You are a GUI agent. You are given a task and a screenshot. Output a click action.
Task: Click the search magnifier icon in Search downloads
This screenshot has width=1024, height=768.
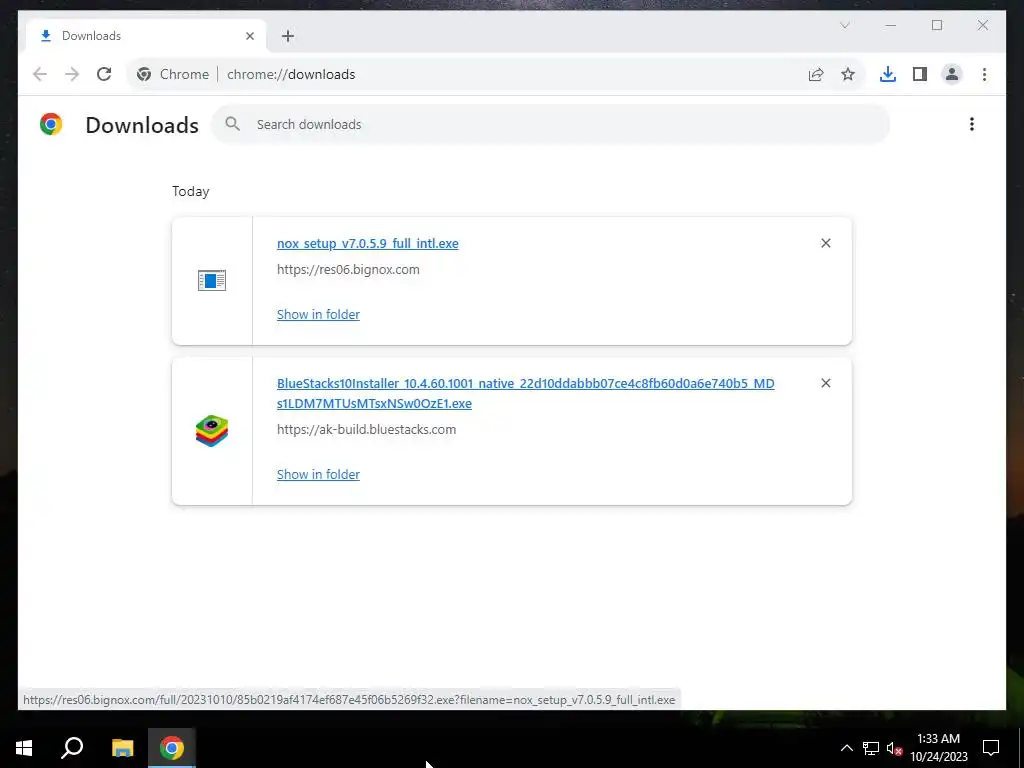232,124
